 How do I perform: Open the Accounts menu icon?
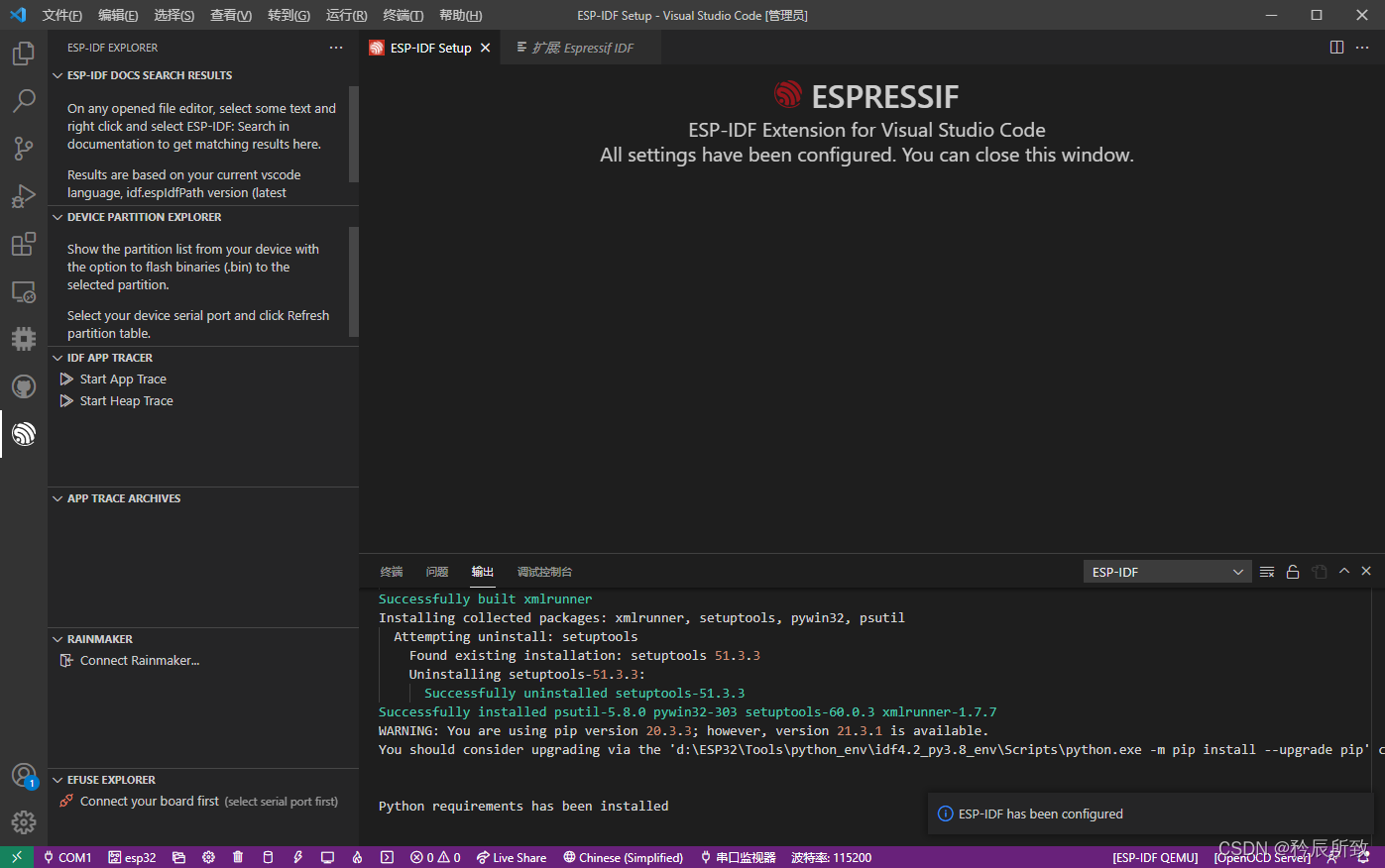tap(24, 776)
